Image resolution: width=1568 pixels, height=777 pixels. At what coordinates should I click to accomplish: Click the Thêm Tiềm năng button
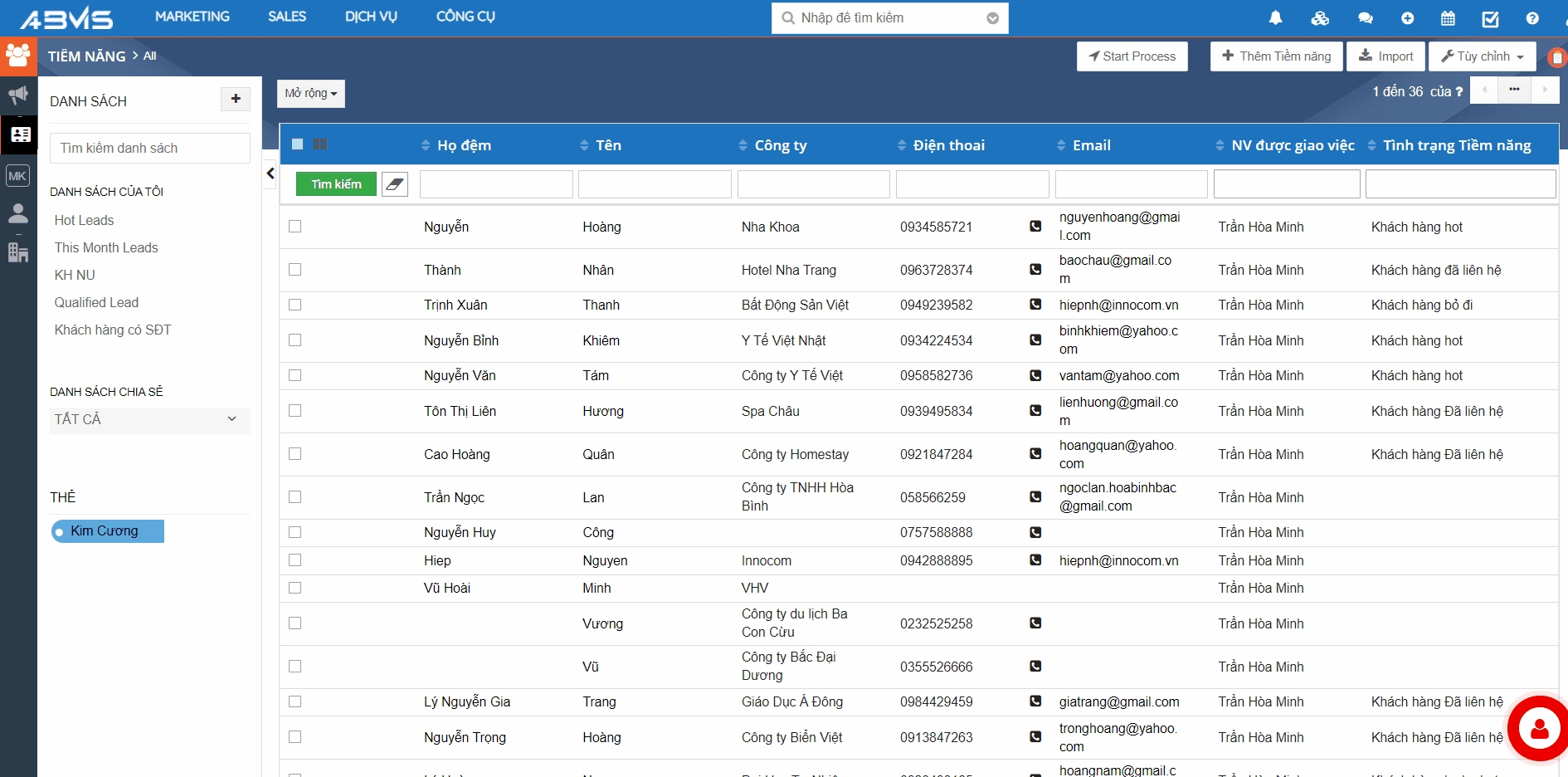coord(1276,56)
